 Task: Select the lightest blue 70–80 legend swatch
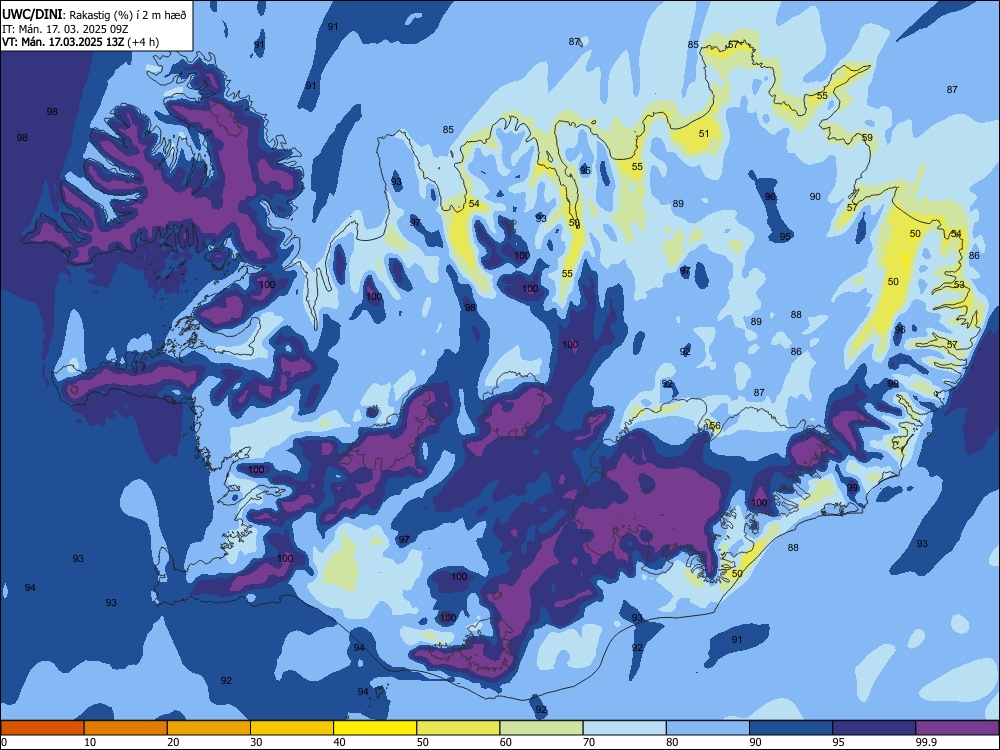[x=624, y=728]
